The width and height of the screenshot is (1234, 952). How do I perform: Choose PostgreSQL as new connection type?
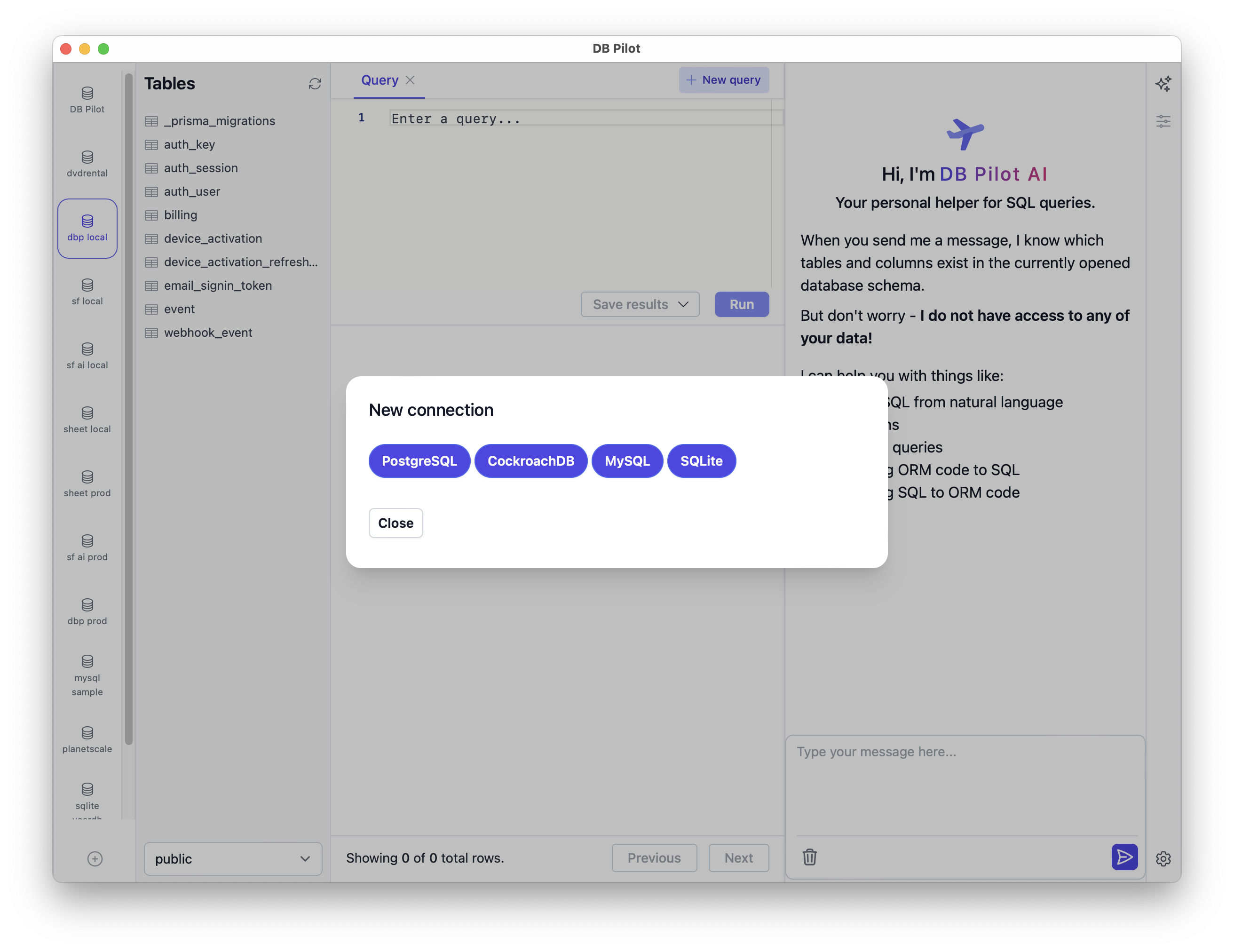coord(419,461)
